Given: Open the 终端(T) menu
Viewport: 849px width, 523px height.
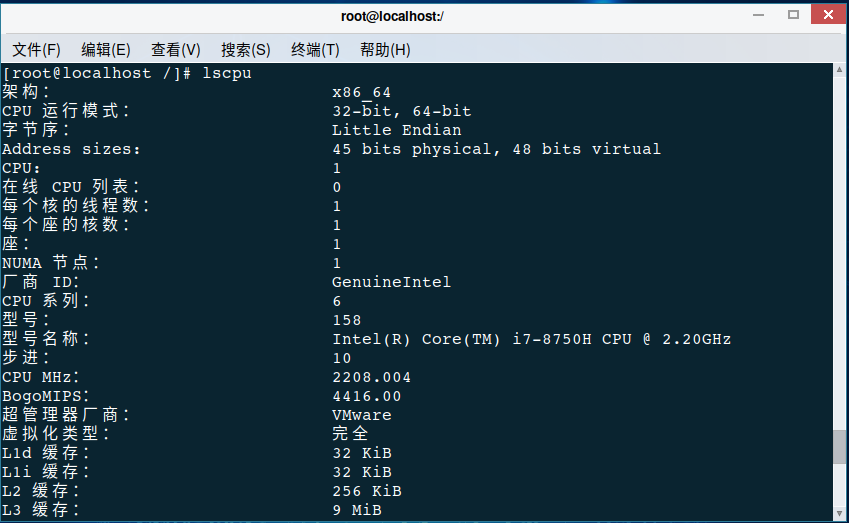Looking at the screenshot, I should [x=315, y=50].
